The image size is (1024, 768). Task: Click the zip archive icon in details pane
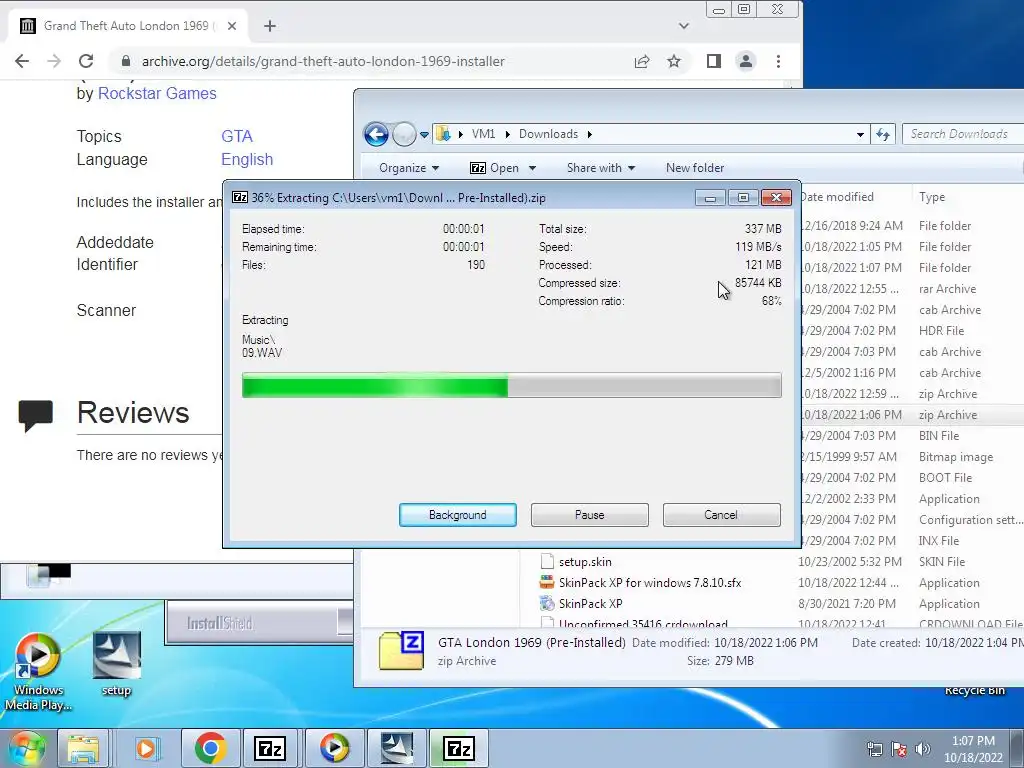[x=401, y=650]
